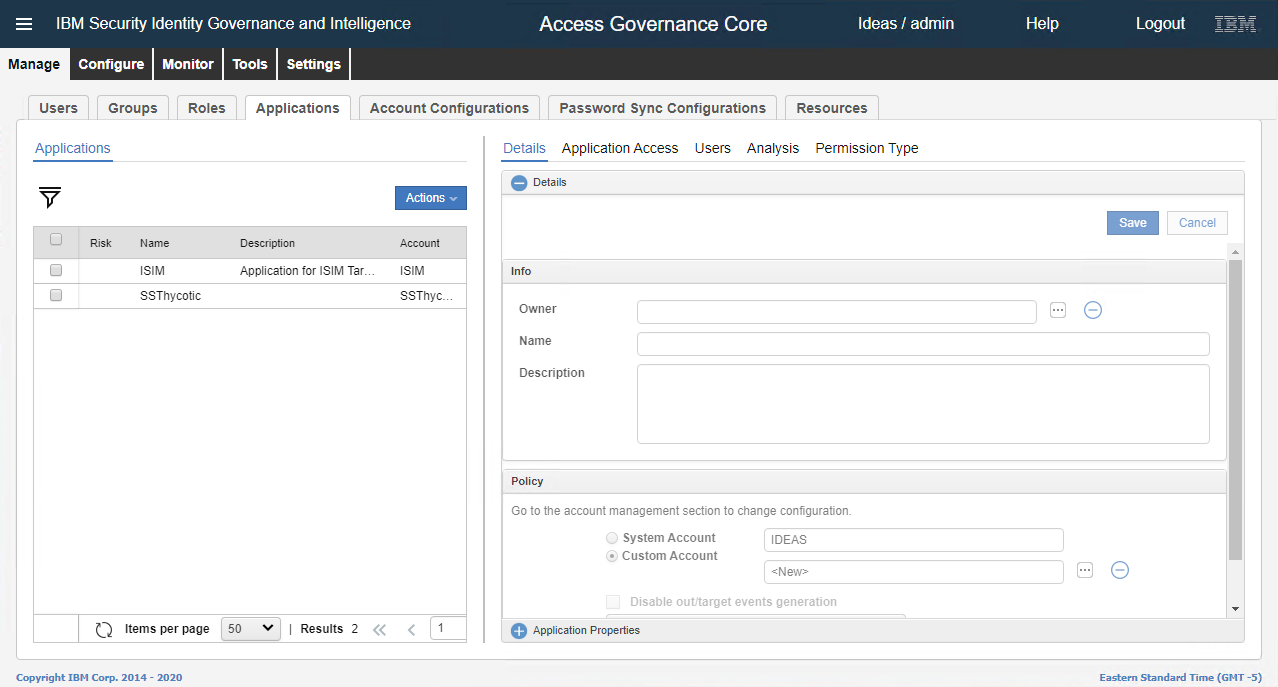Open the hamburger navigation menu
Screen dimensions: 1278x687
point(24,23)
